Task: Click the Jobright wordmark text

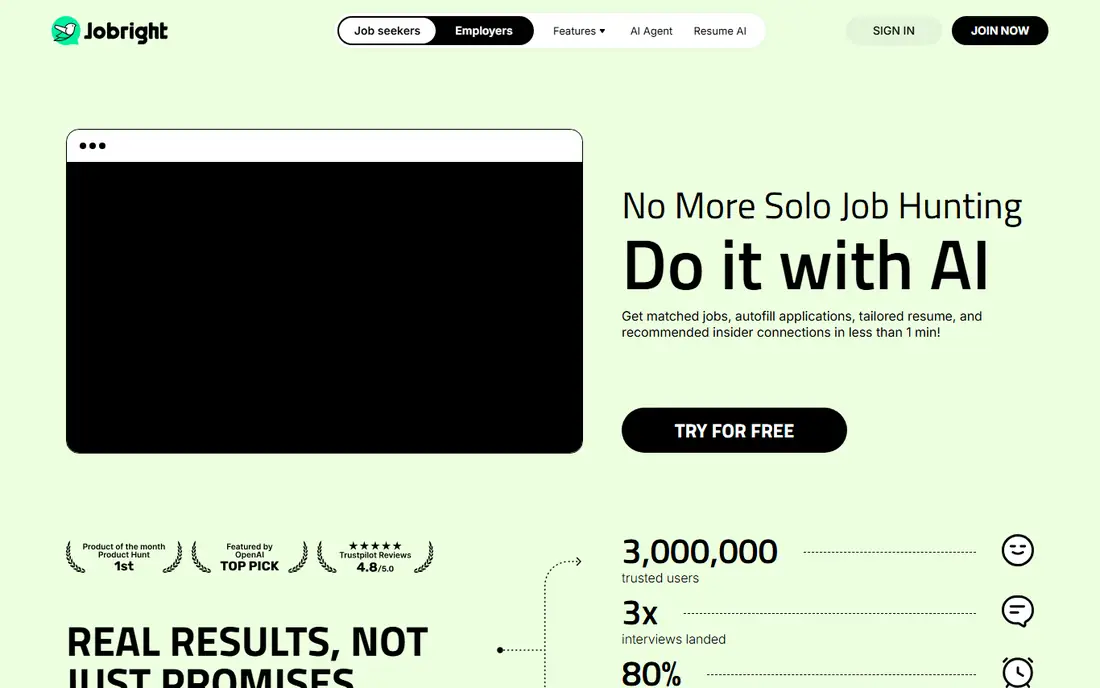Action: (x=126, y=32)
